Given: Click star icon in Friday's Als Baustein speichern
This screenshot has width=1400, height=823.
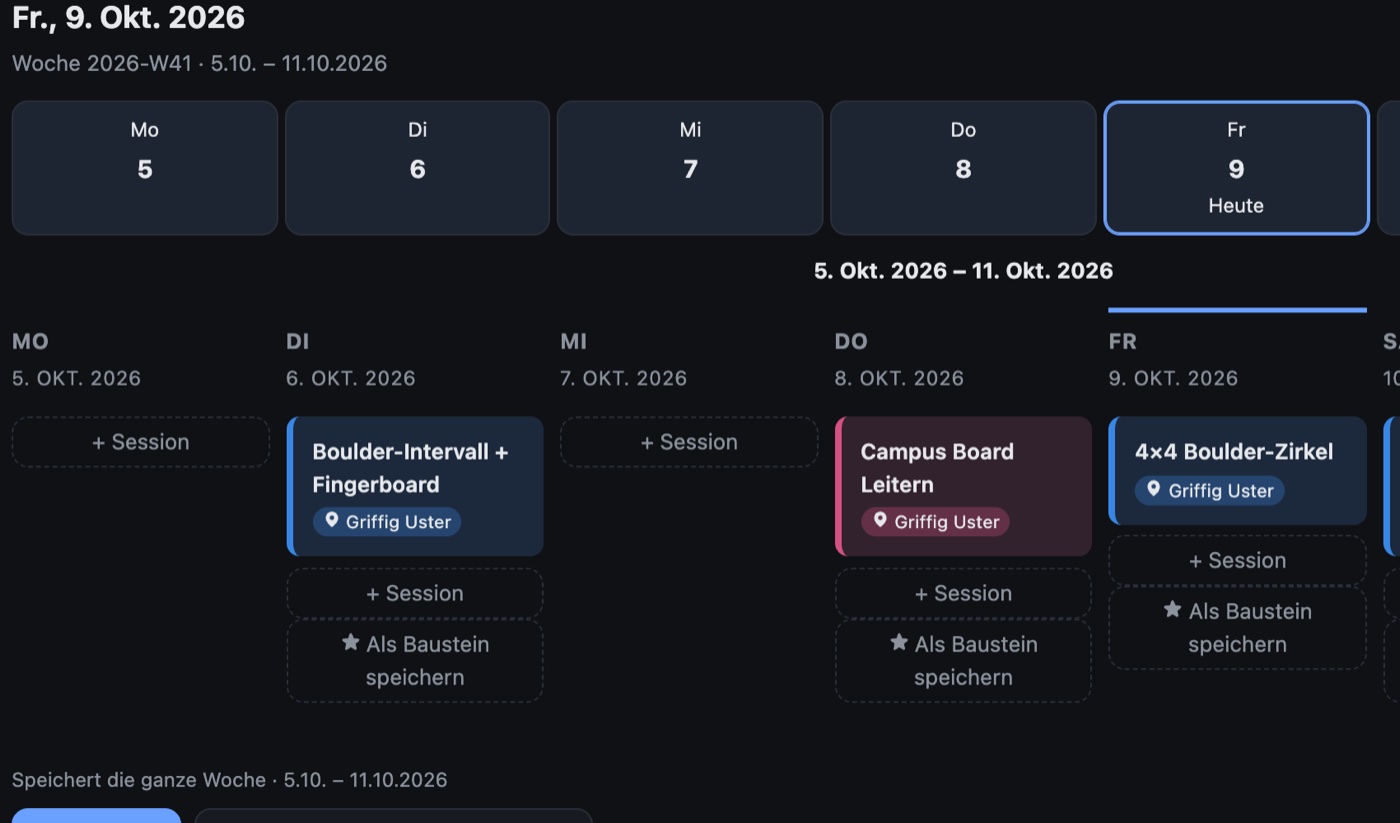Looking at the screenshot, I should pos(1173,610).
